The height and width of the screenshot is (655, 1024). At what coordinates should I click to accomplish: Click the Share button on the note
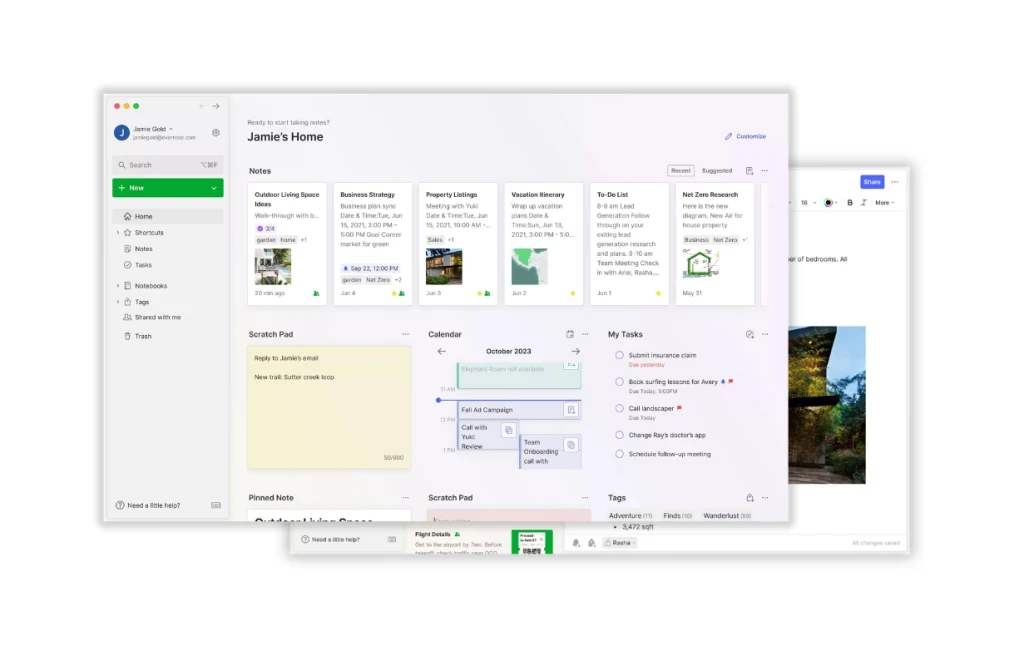pos(872,182)
